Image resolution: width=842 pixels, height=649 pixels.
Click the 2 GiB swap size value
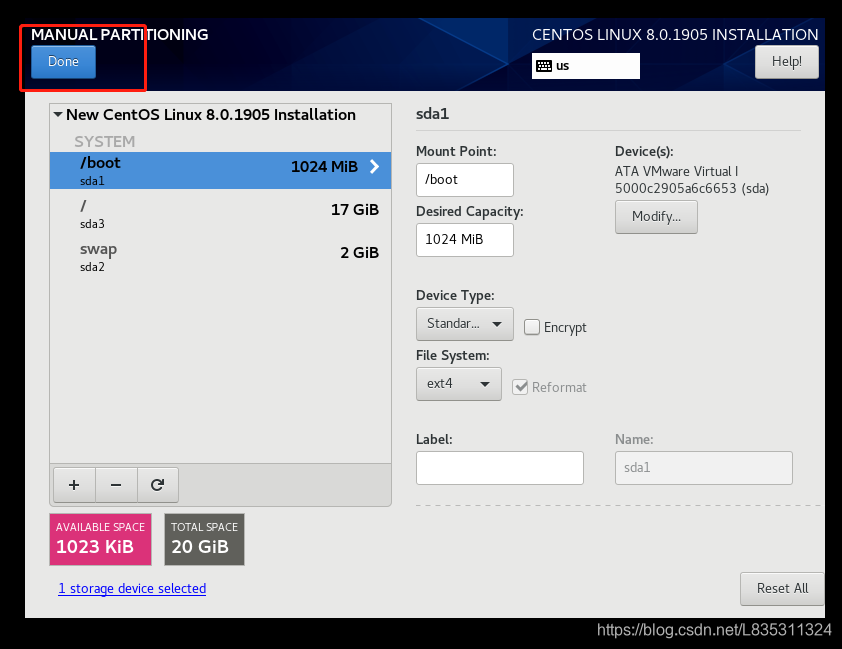point(360,253)
